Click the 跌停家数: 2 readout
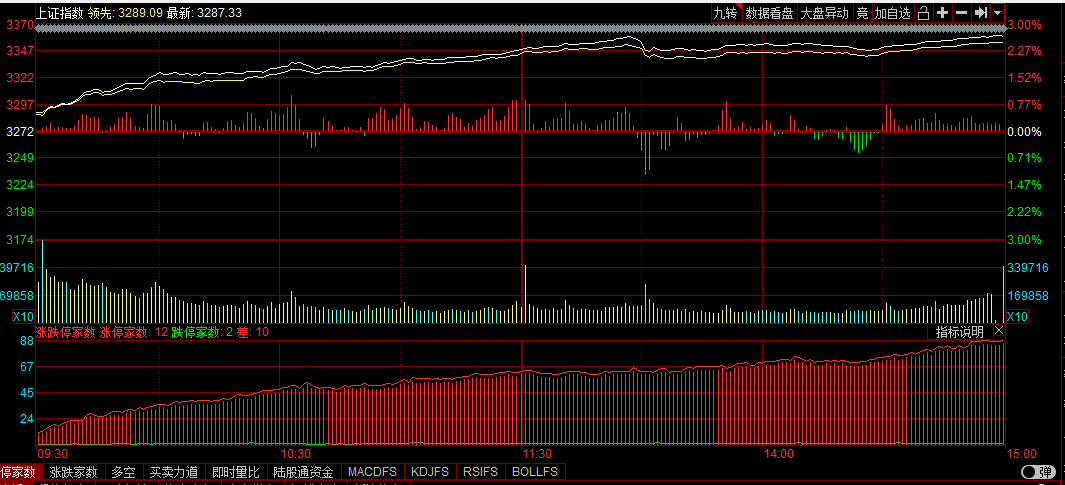Screen dimensions: 1065x485 201,331
